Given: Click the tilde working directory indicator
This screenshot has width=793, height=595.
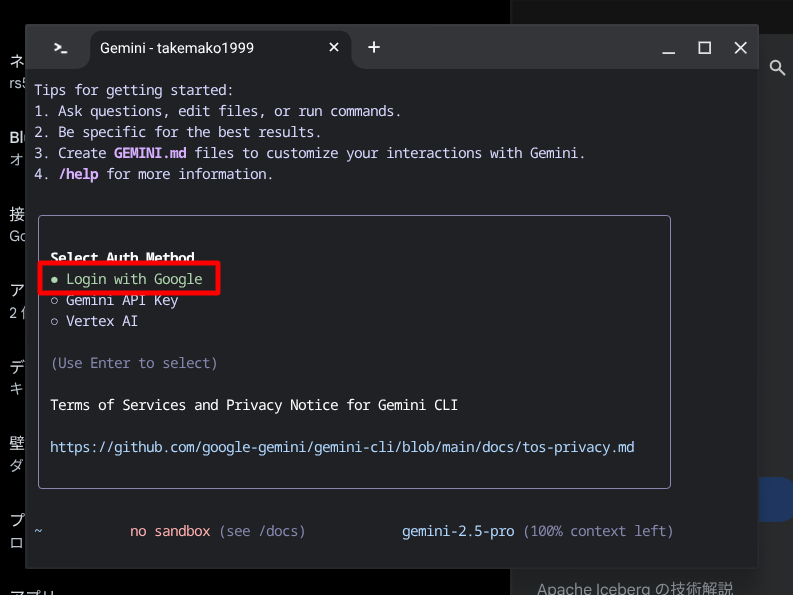Looking at the screenshot, I should tap(38, 531).
